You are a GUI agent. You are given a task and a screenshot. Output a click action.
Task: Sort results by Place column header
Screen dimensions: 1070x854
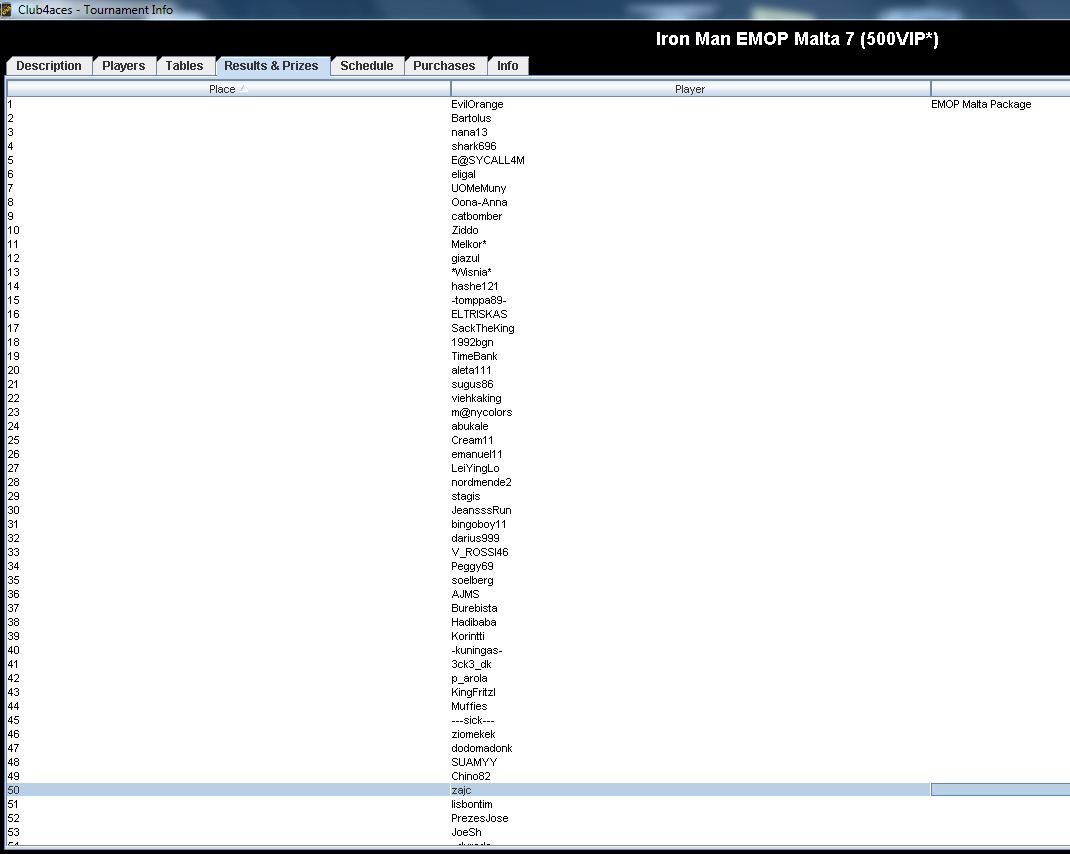click(222, 89)
